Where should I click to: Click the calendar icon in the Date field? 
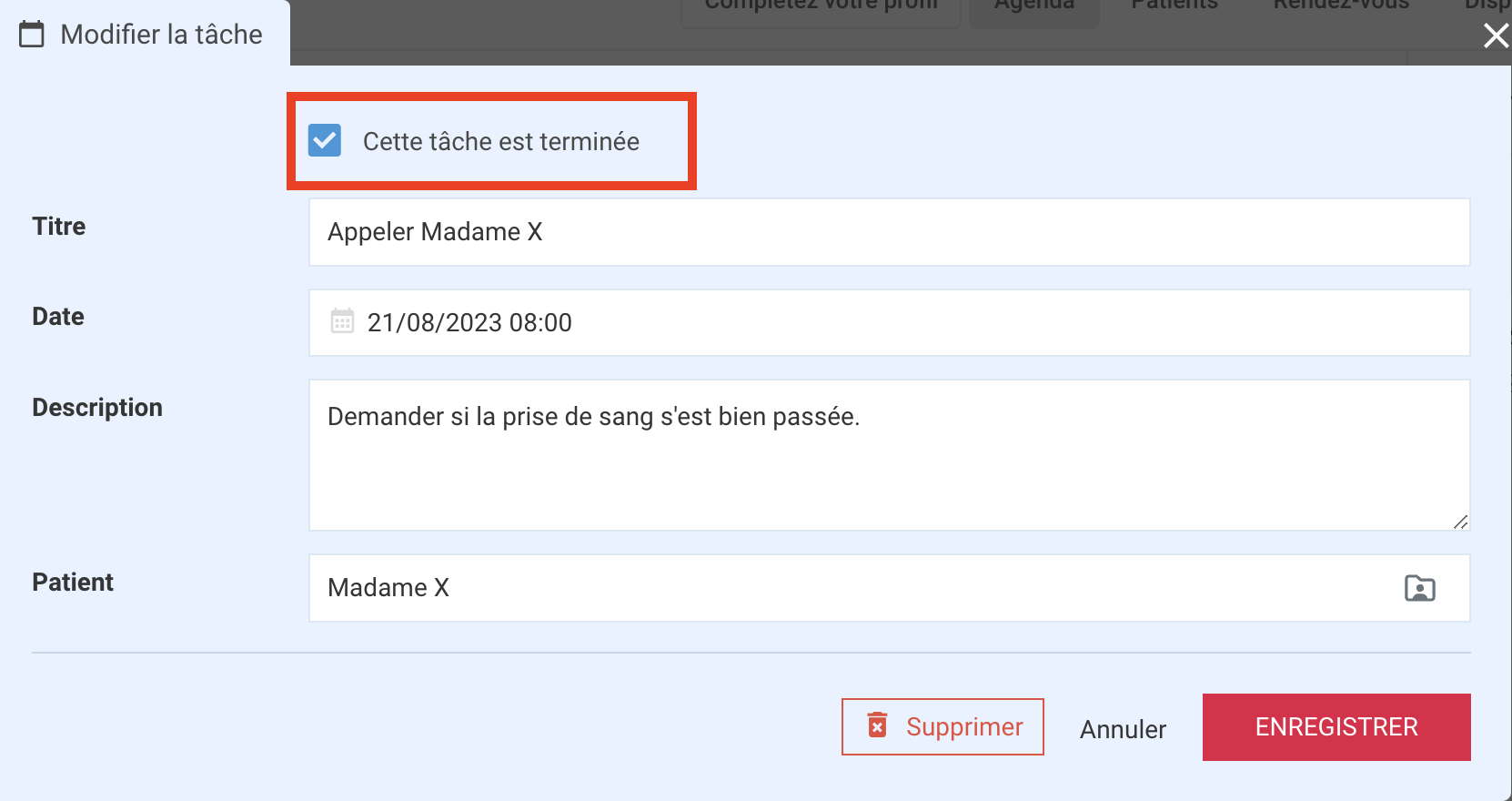click(x=342, y=321)
